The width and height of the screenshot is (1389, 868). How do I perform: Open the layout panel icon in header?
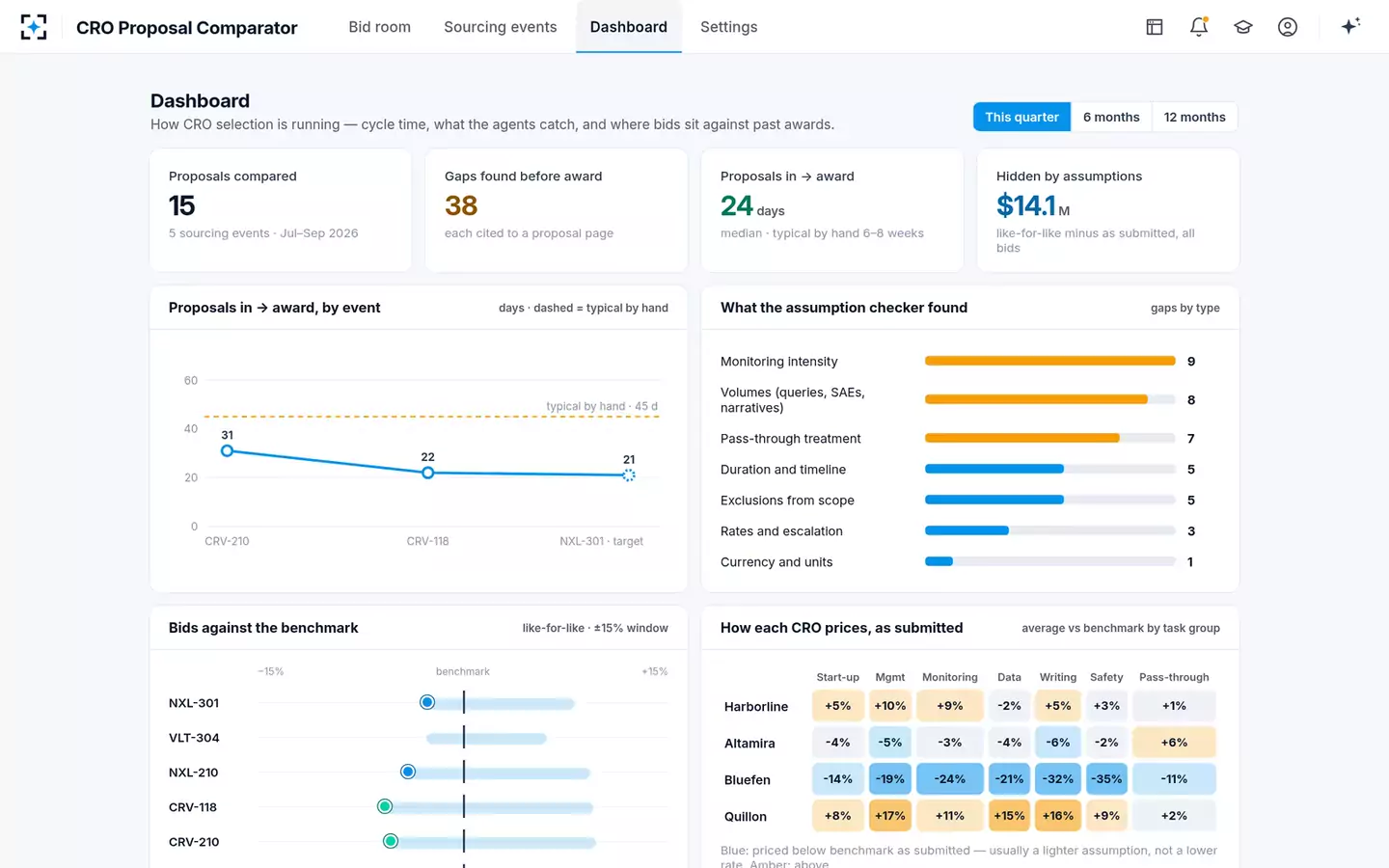click(1155, 27)
